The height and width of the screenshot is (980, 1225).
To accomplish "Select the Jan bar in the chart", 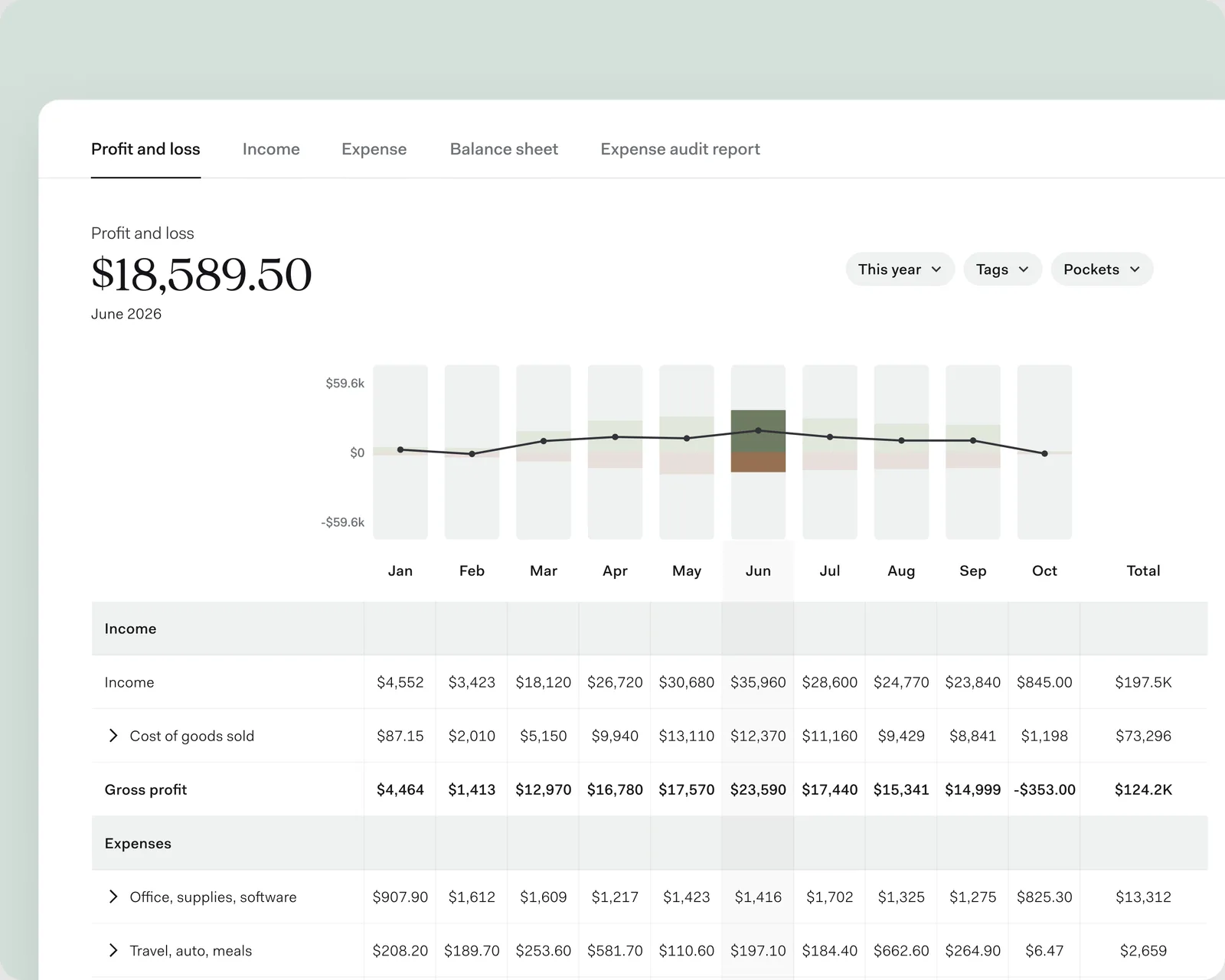I will click(x=400, y=452).
